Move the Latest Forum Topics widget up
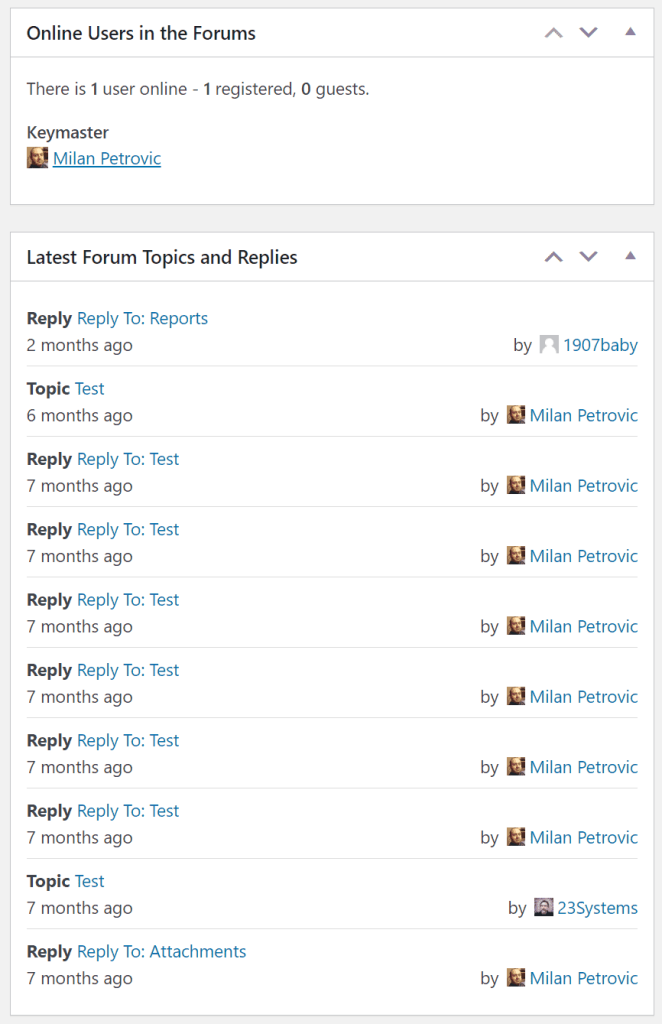 tap(553, 256)
